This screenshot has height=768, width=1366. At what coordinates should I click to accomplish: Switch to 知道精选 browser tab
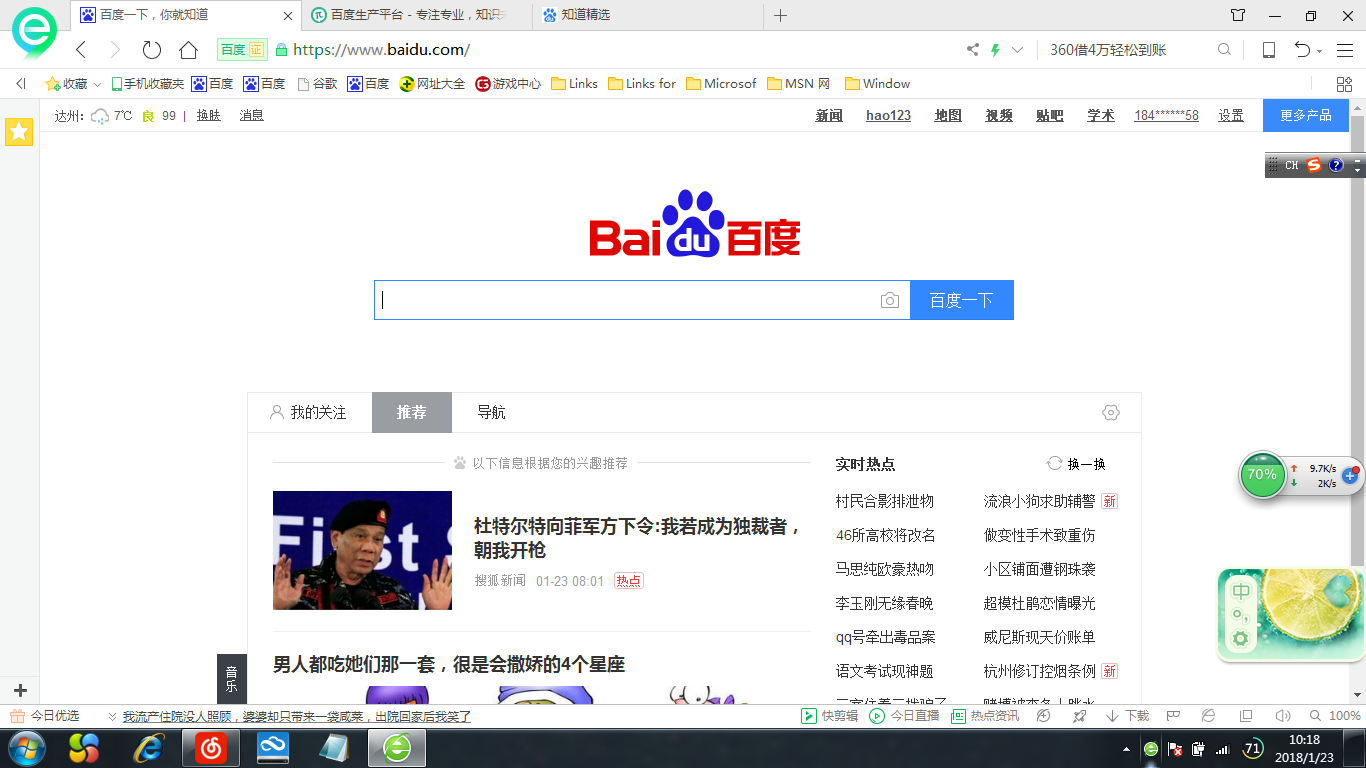(x=585, y=15)
